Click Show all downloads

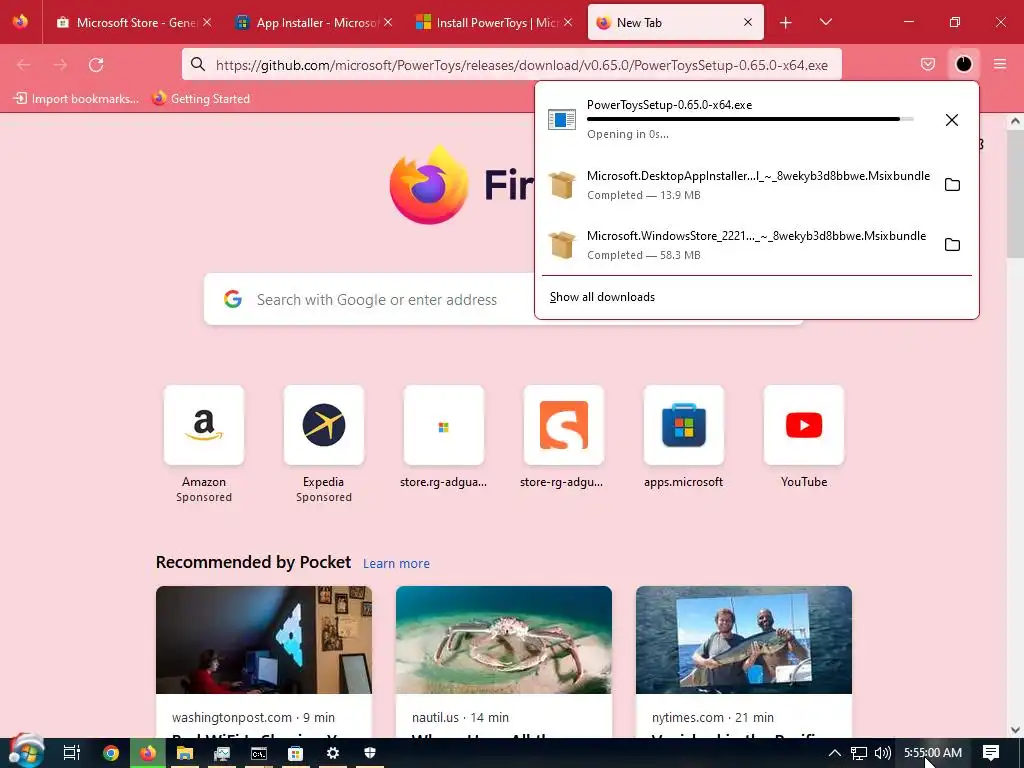tap(602, 297)
